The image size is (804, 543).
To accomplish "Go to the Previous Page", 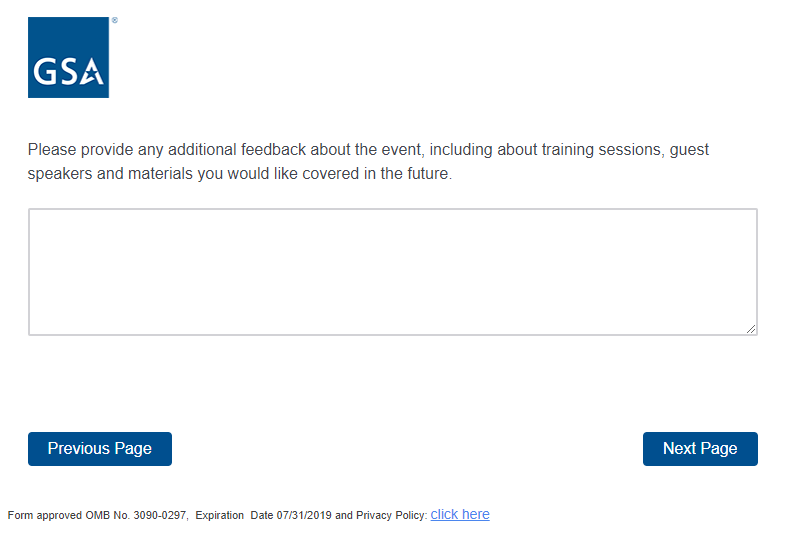I will [x=100, y=449].
